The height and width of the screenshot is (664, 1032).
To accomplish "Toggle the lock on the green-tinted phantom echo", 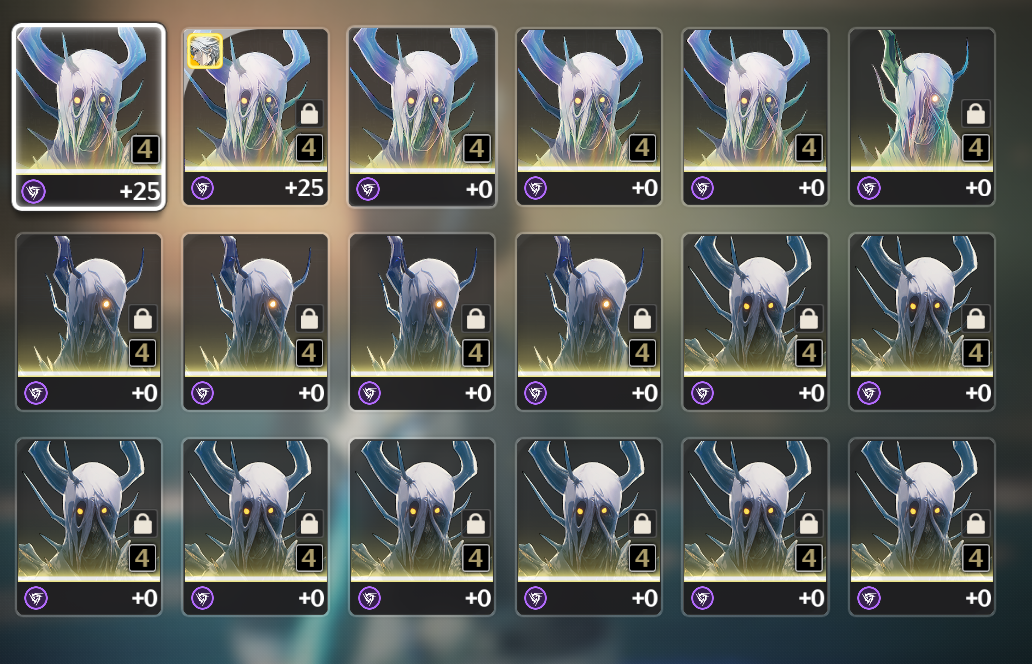I will 975,114.
